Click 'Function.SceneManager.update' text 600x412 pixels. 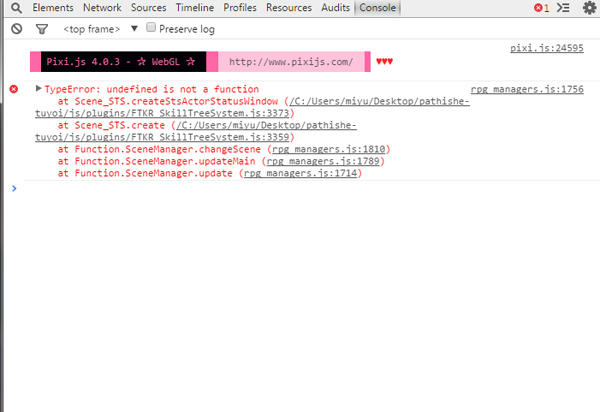[x=153, y=173]
